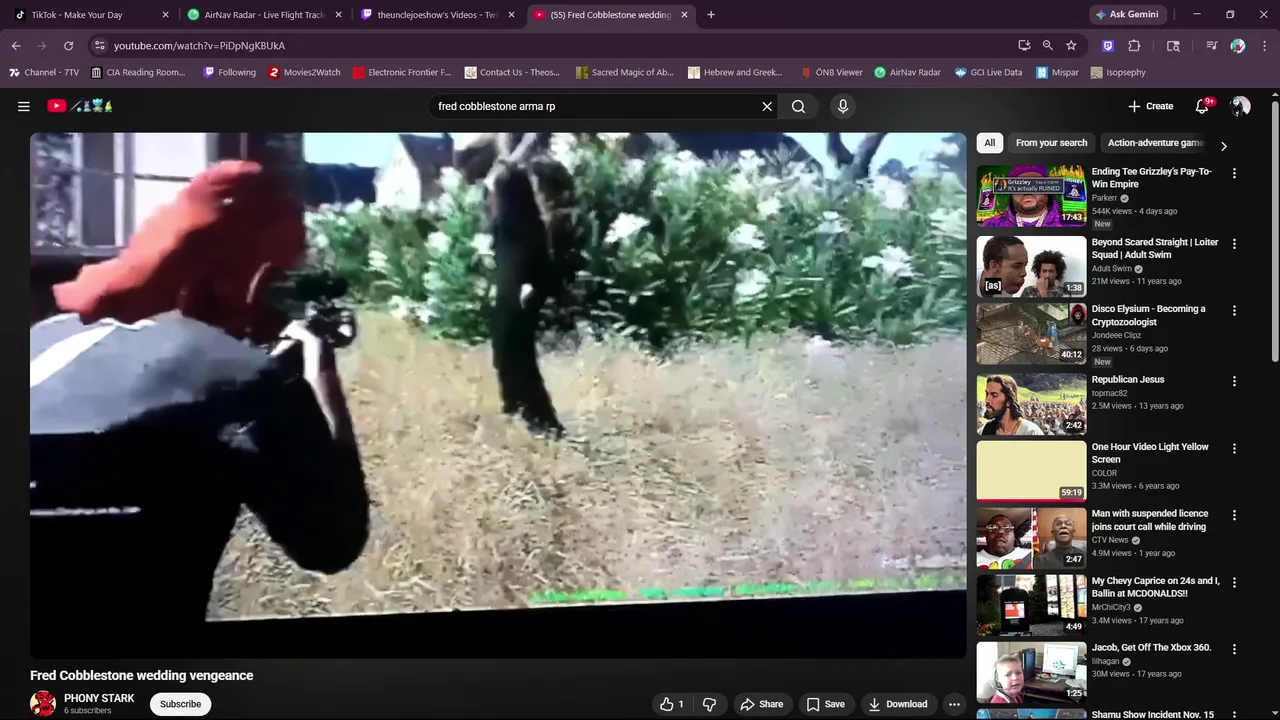This screenshot has height=720, width=1280.
Task: Open options for suspended licence video
Action: pos(1234,515)
